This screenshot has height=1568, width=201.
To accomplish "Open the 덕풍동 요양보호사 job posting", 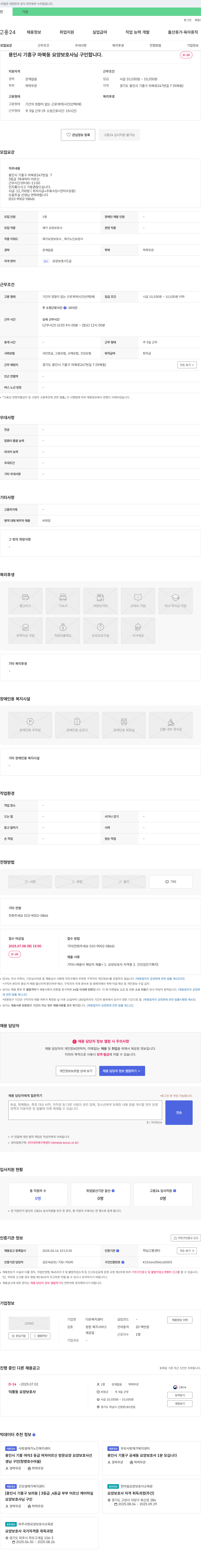I will click(22, 1392).
